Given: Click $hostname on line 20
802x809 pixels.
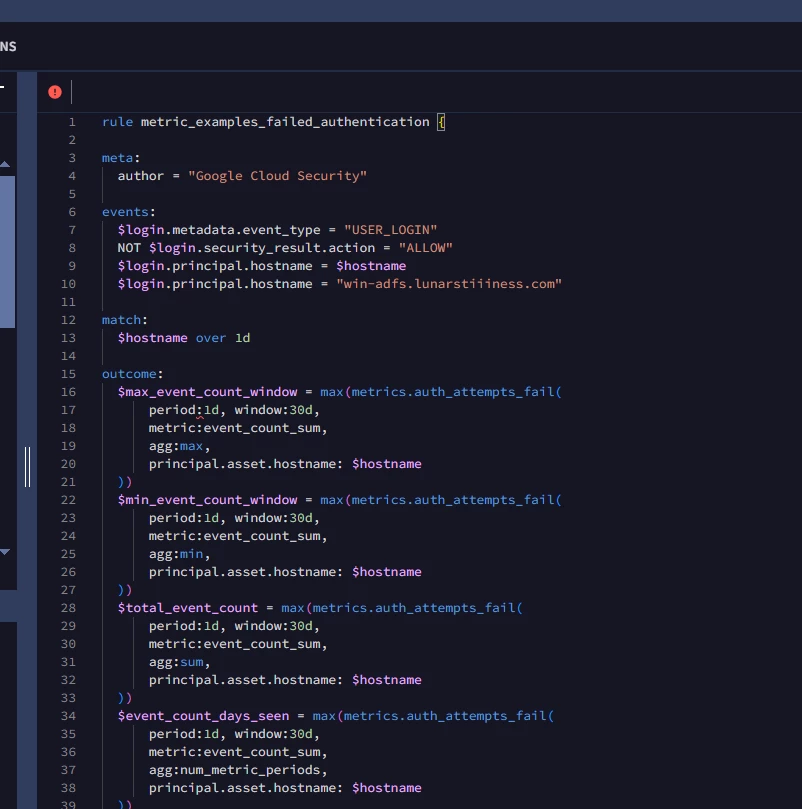Looking at the screenshot, I should tap(386, 464).
